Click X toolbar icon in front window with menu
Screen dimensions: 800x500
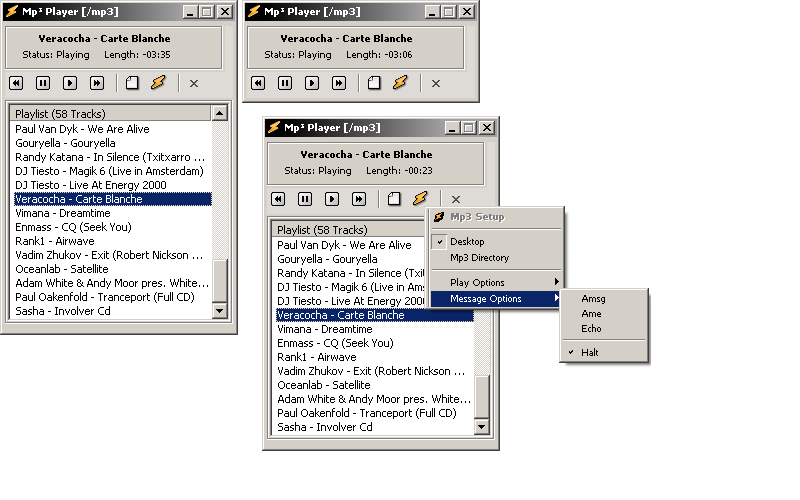coord(456,199)
